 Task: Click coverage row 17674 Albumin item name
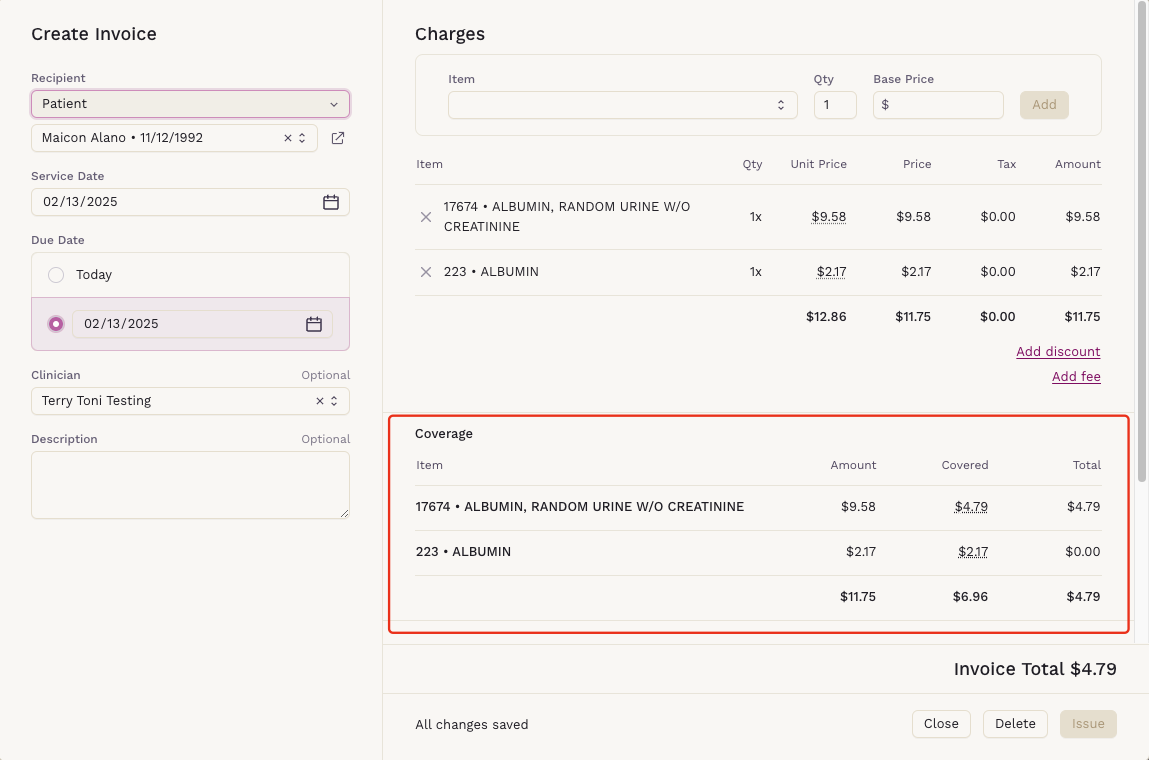click(580, 507)
